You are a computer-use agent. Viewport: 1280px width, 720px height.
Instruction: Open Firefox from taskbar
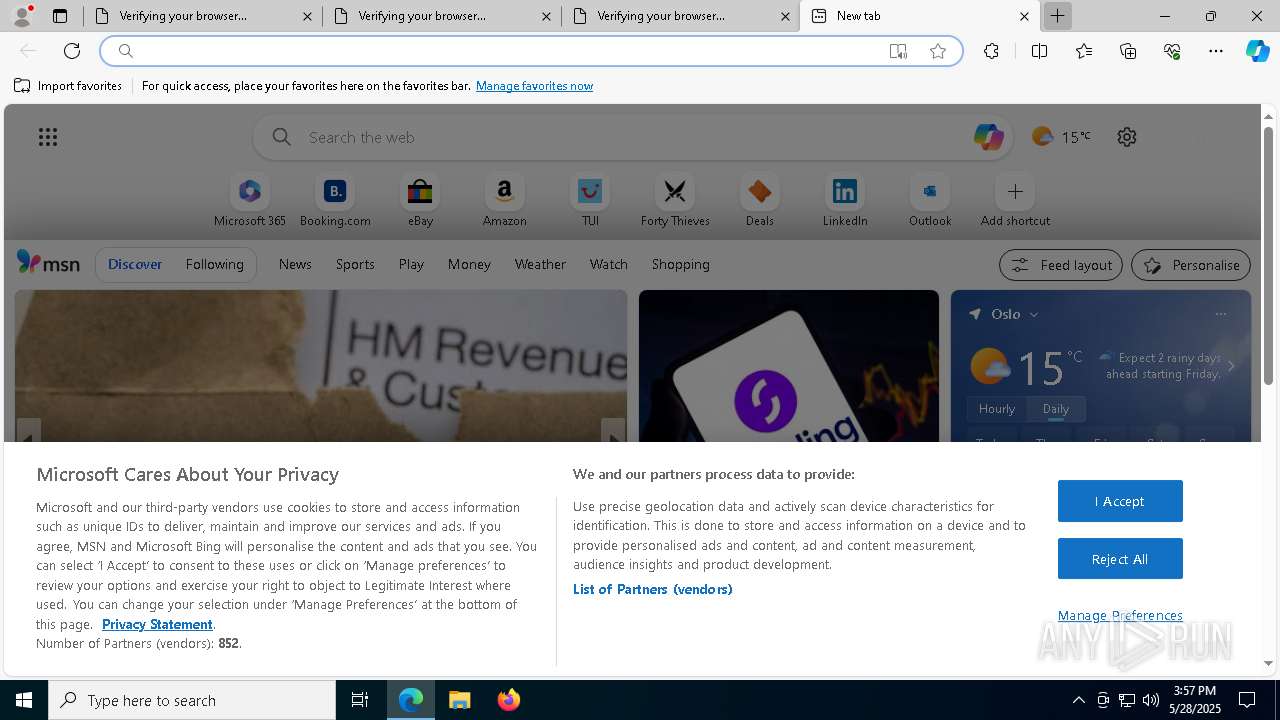[509, 700]
